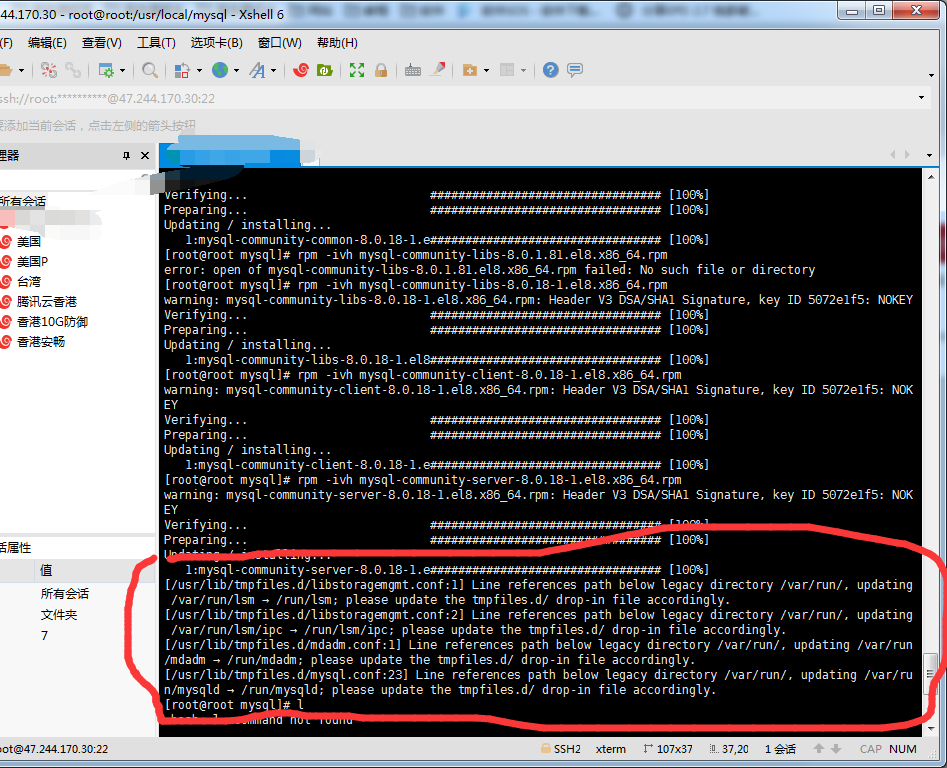Connect to the 腾讯云香港 session
The image size is (947, 768).
[46, 301]
